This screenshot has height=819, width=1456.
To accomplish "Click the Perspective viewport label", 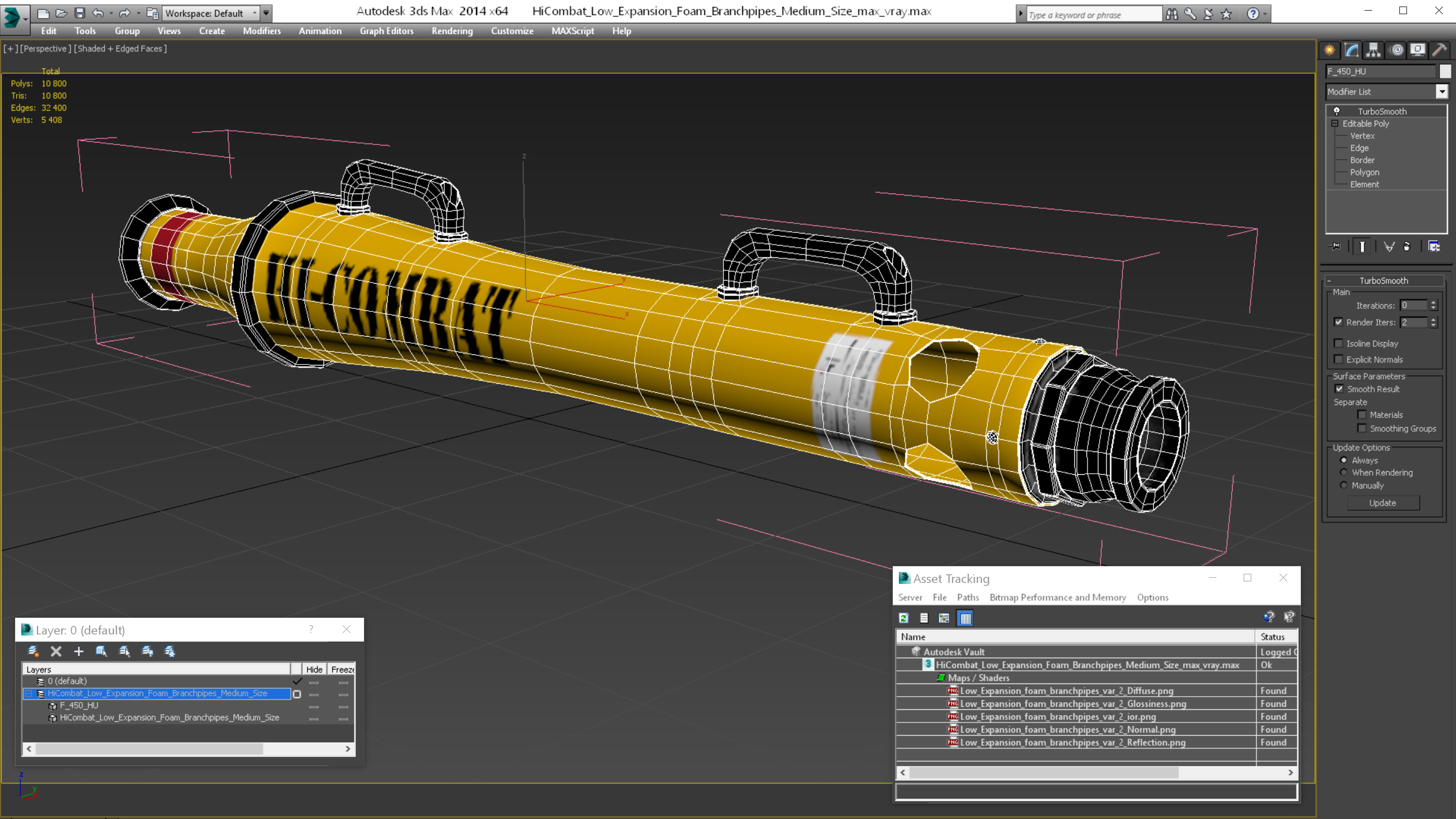I will [46, 49].
